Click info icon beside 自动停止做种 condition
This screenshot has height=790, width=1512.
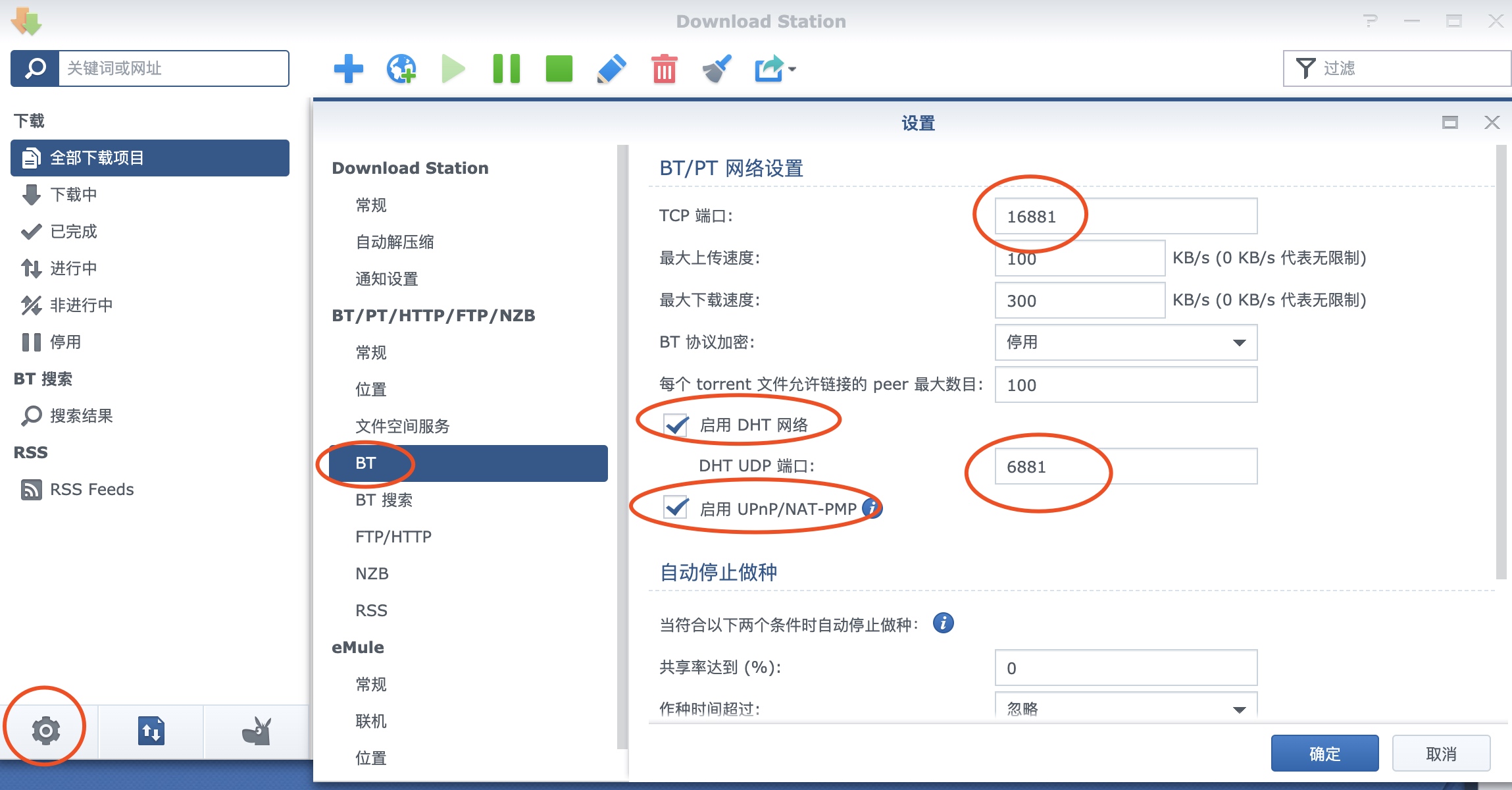943,623
